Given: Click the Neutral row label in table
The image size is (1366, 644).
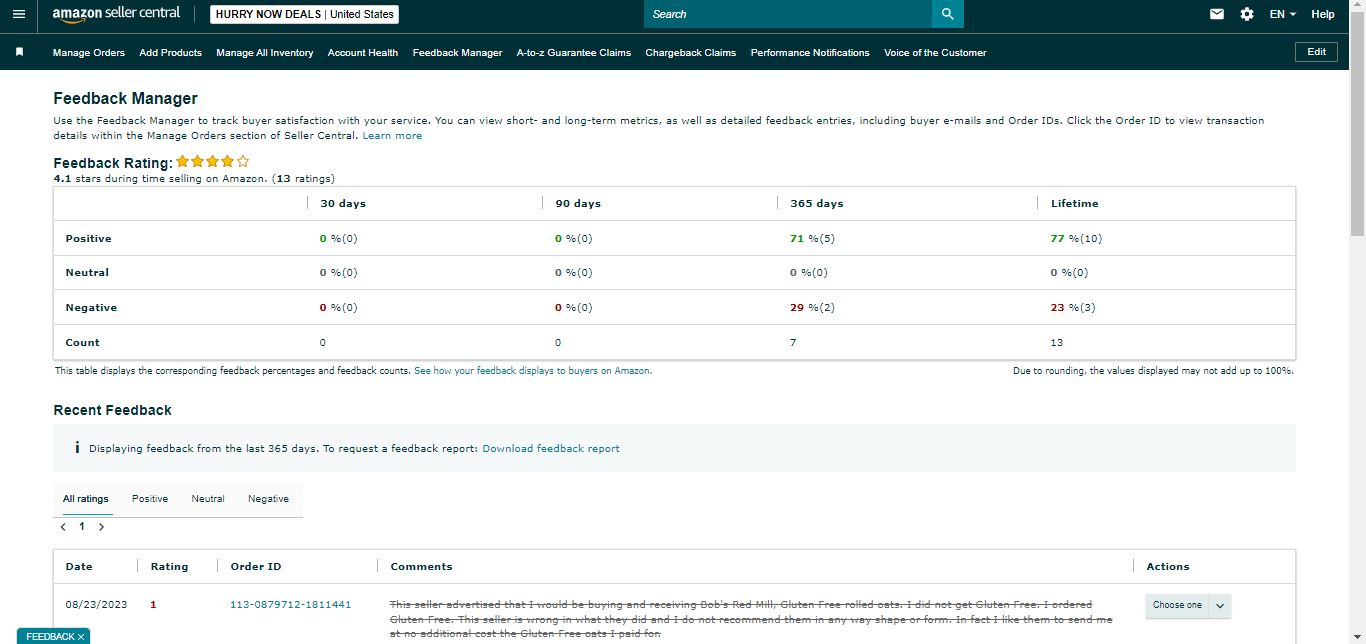Looking at the screenshot, I should [87, 272].
